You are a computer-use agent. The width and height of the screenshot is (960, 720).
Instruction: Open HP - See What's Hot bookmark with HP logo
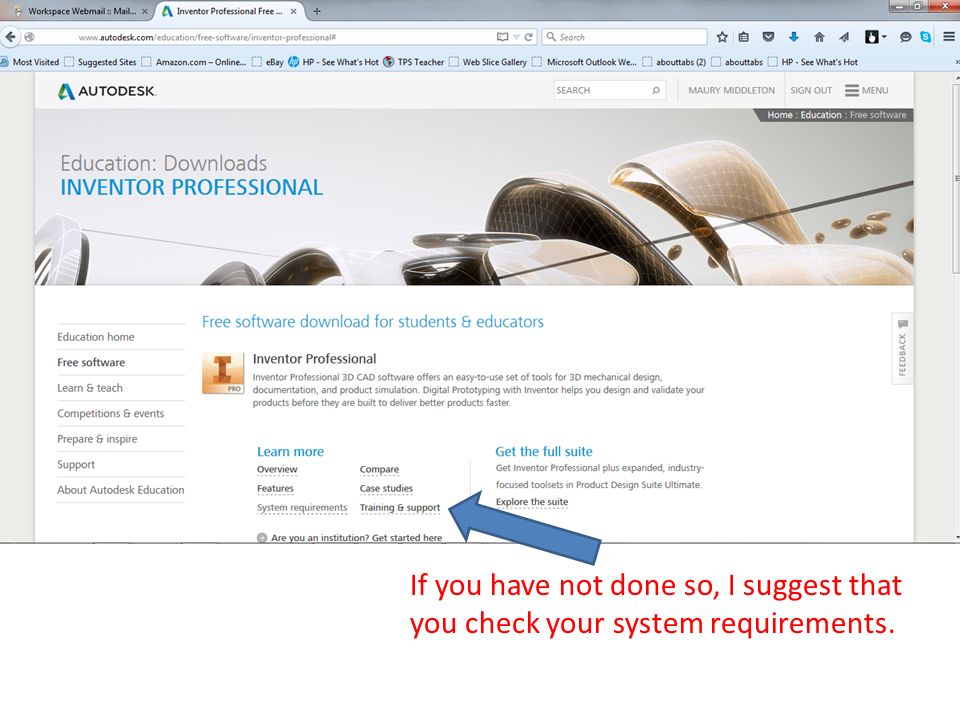[x=334, y=62]
